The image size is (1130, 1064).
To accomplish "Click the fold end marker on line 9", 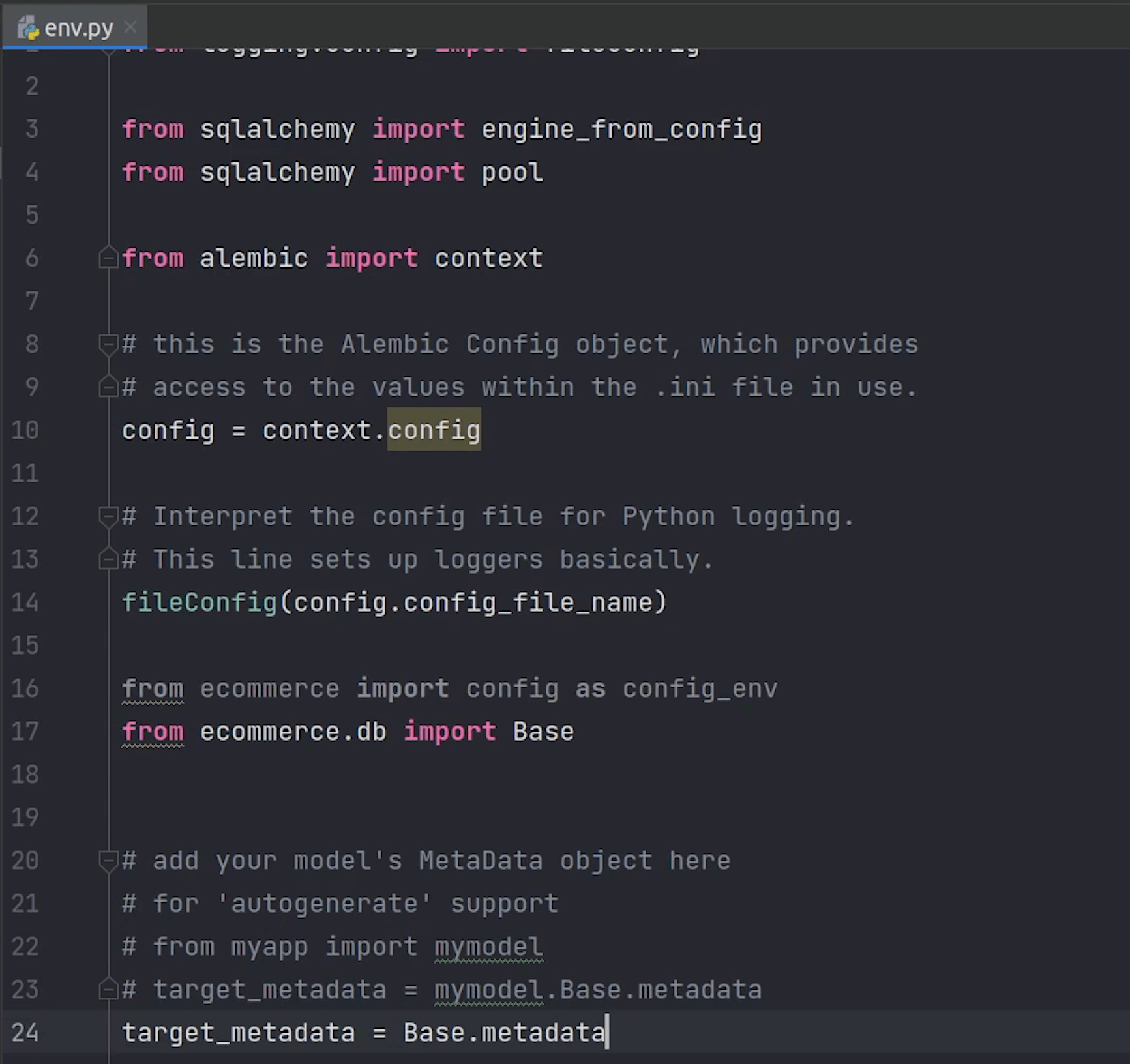I will pos(108,388).
